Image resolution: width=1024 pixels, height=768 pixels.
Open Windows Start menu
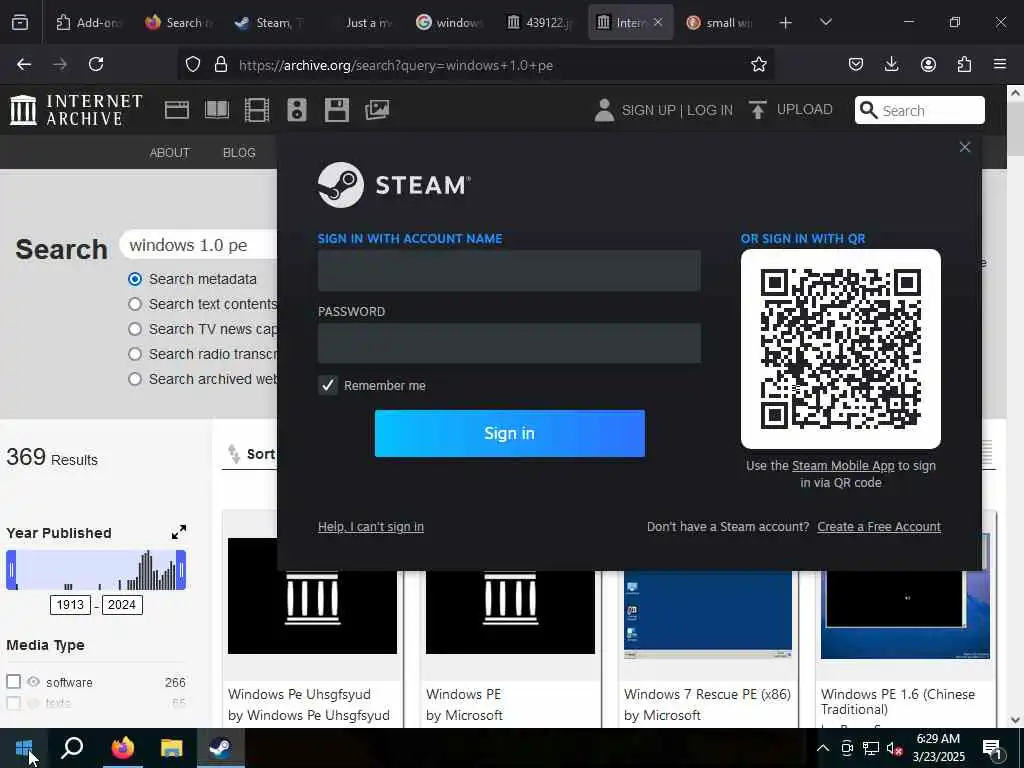24,748
